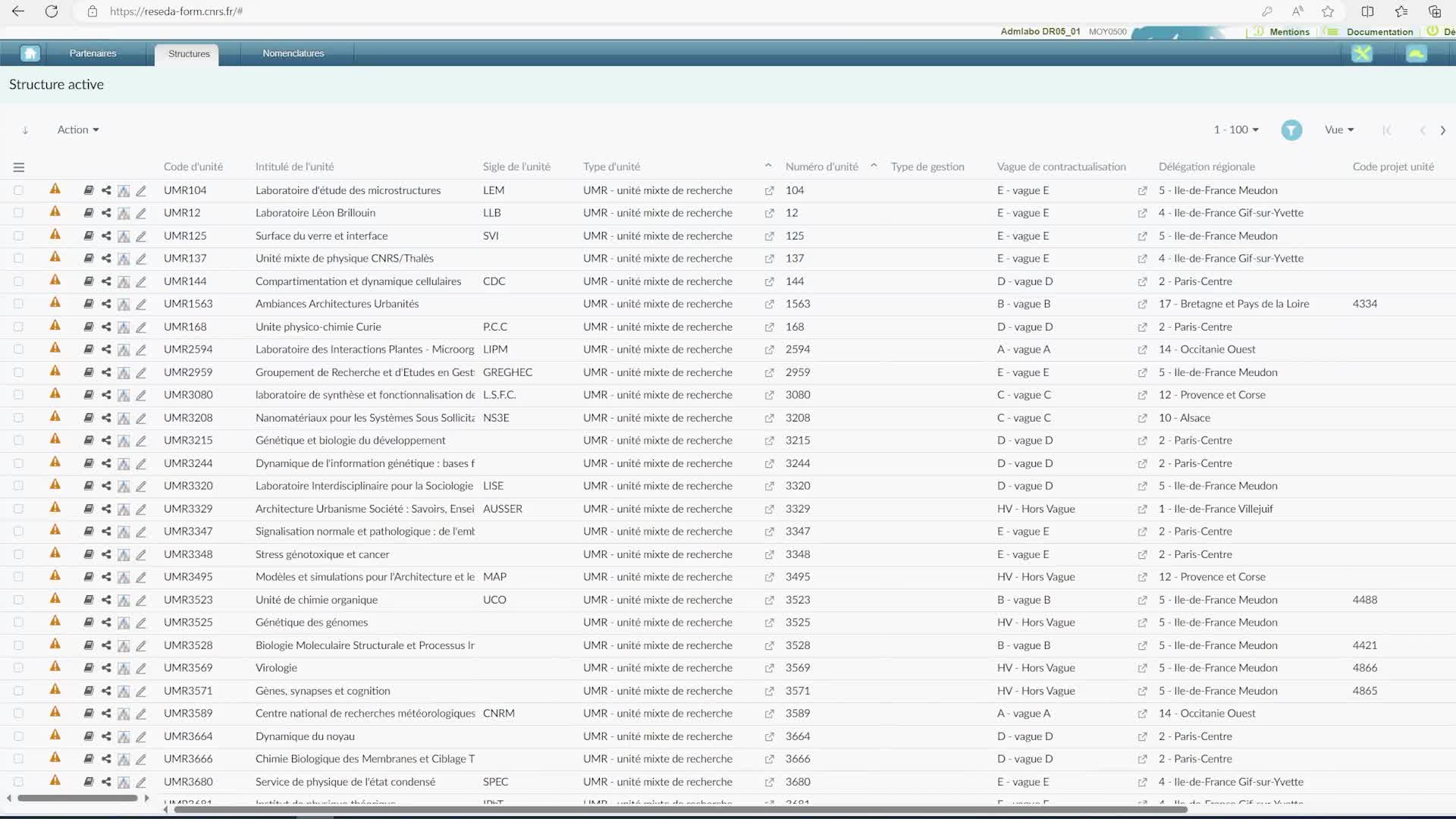Switch to the Structures tab
Viewport: 1456px width, 819px height.
pyautogui.click(x=189, y=54)
